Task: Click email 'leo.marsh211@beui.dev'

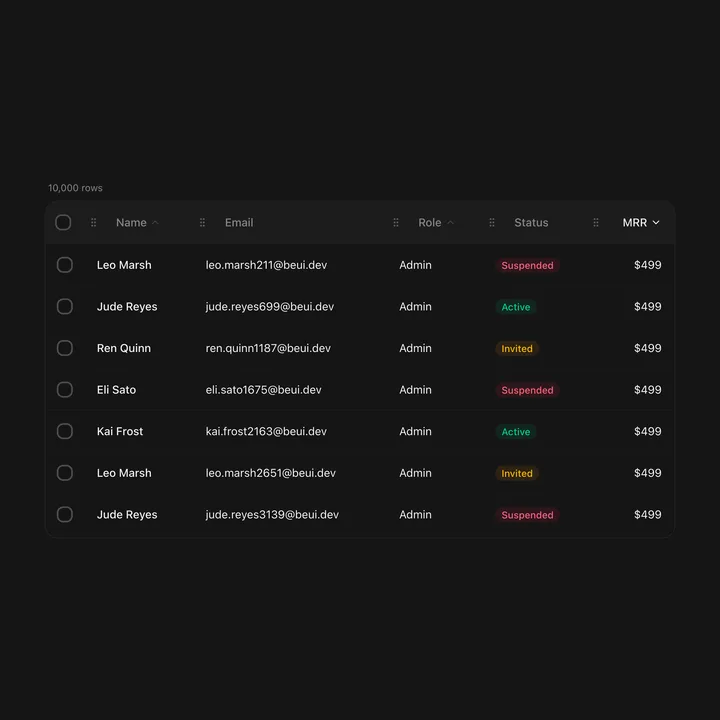Action: pyautogui.click(x=266, y=265)
